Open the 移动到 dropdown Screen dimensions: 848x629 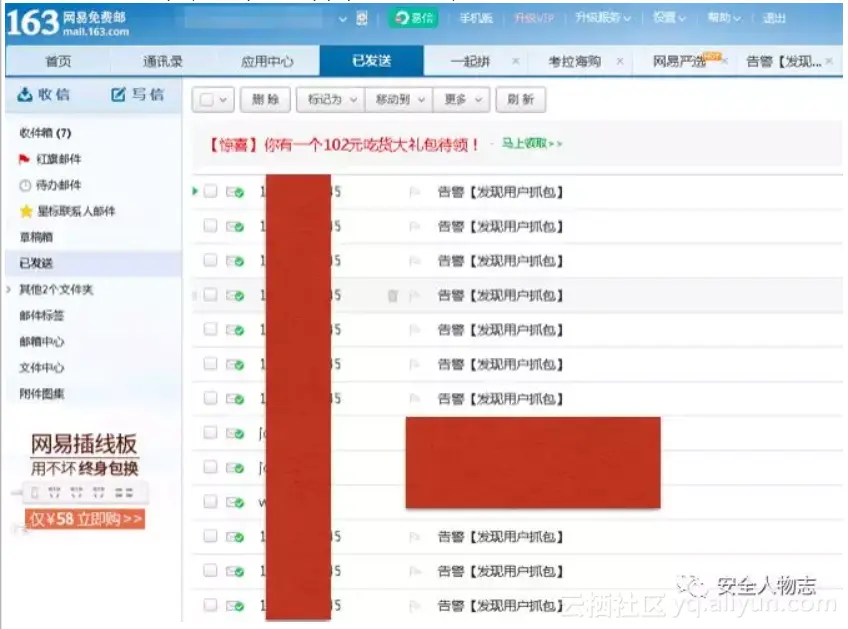(399, 100)
